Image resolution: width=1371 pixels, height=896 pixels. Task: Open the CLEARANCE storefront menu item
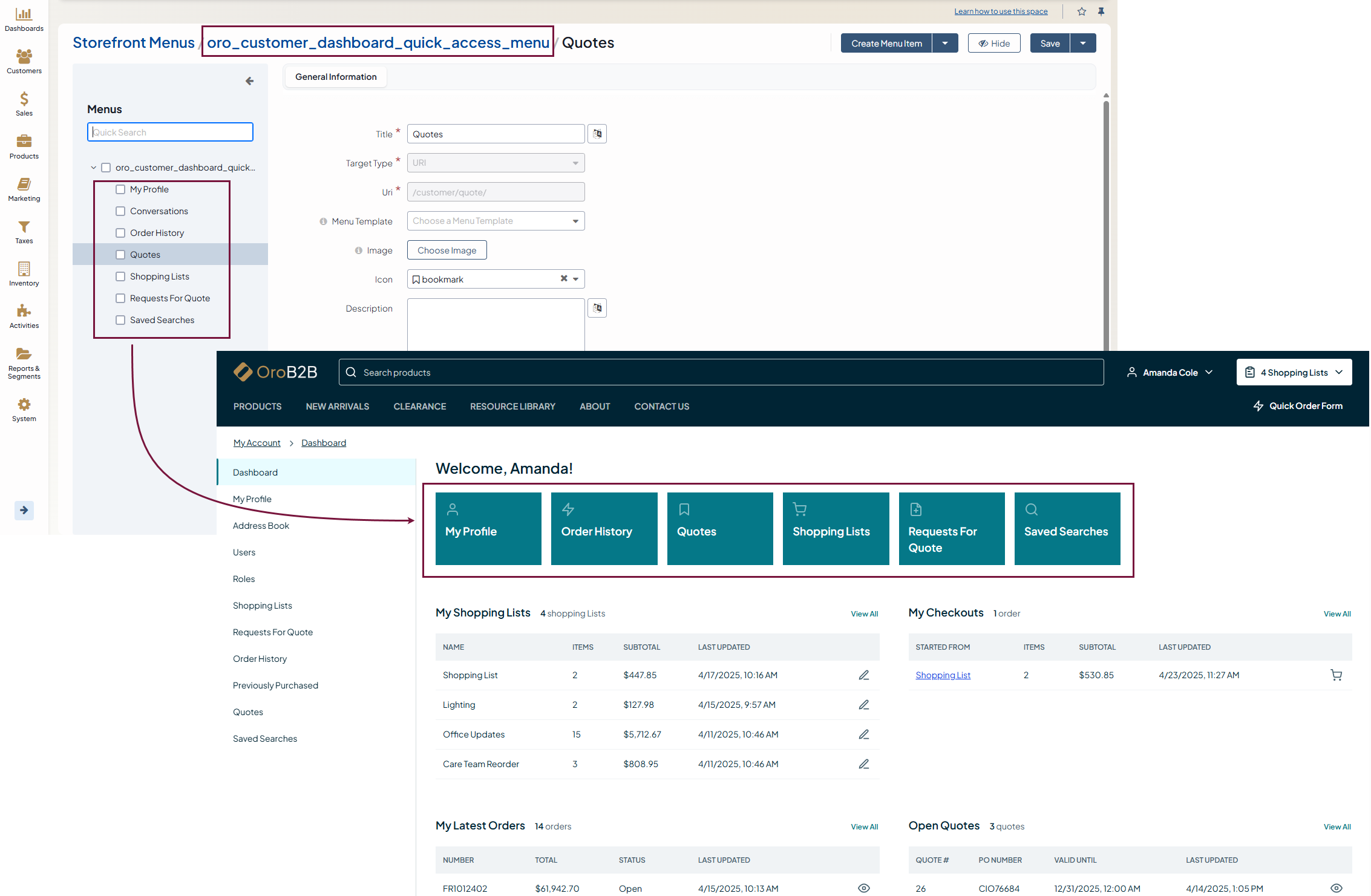point(419,407)
